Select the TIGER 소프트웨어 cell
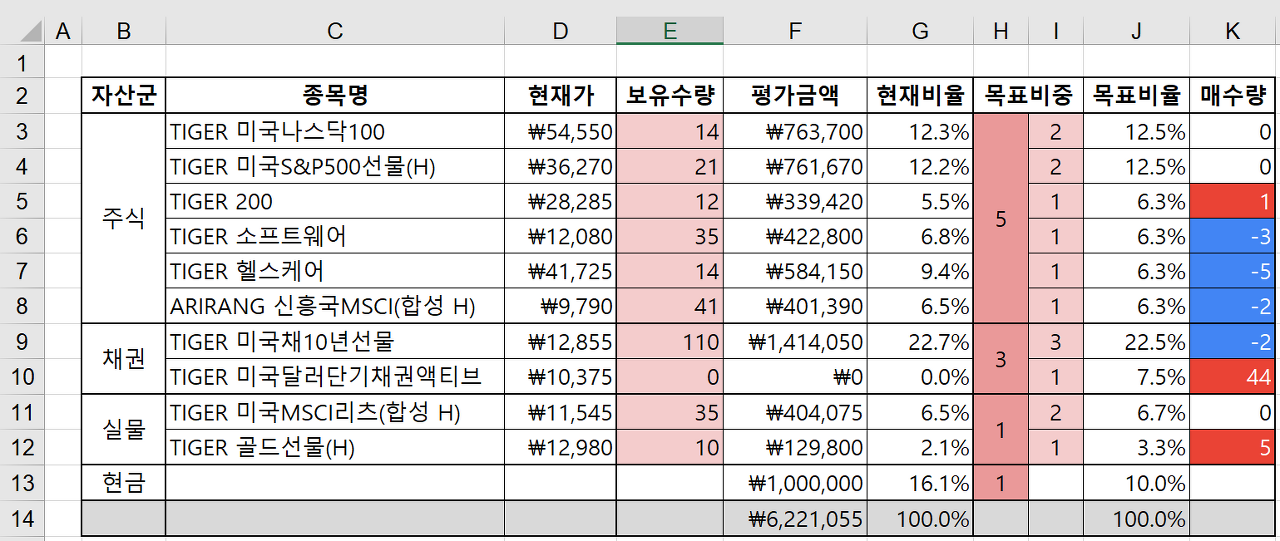The image size is (1280, 541). point(335,237)
